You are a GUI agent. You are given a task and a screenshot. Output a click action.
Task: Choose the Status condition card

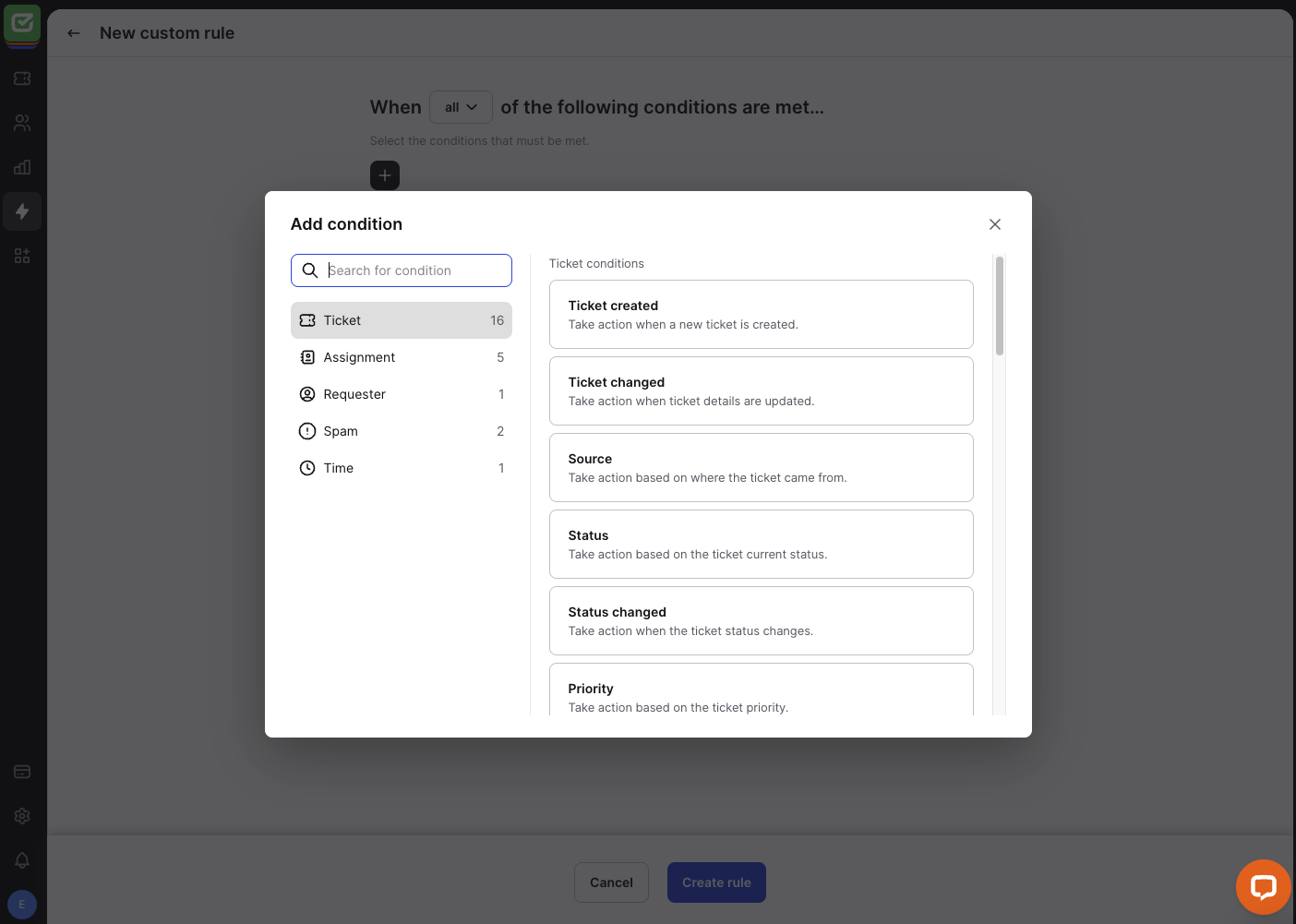click(x=762, y=545)
